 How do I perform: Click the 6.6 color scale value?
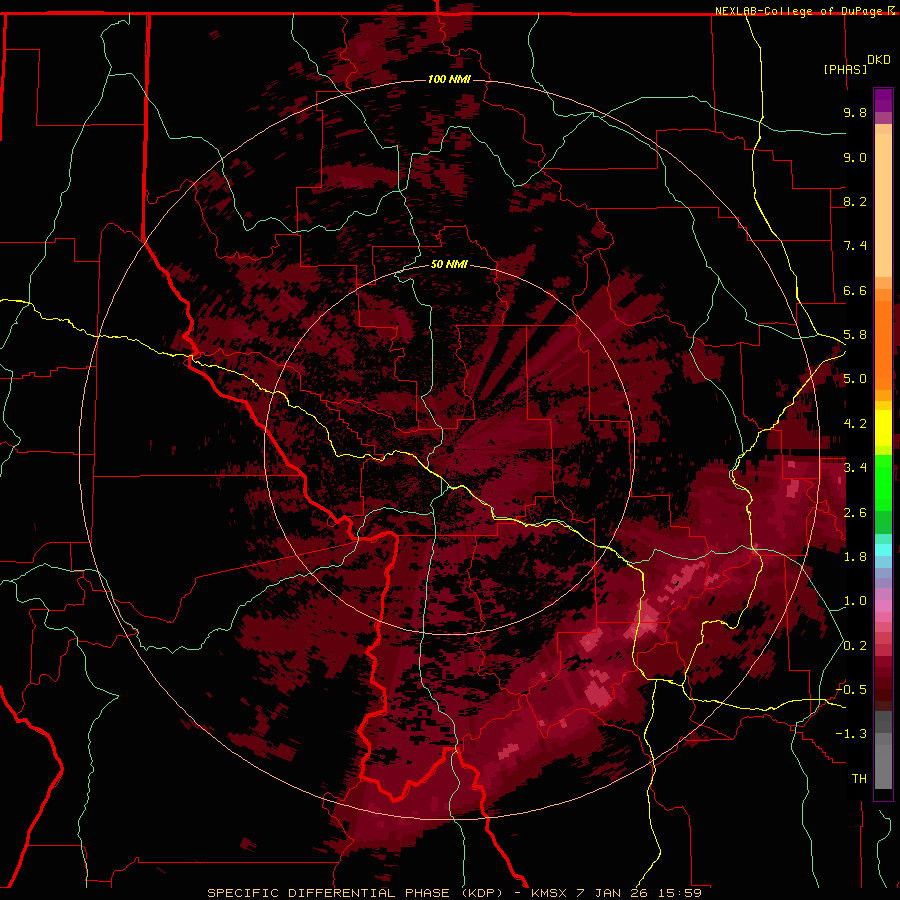pyautogui.click(x=855, y=290)
